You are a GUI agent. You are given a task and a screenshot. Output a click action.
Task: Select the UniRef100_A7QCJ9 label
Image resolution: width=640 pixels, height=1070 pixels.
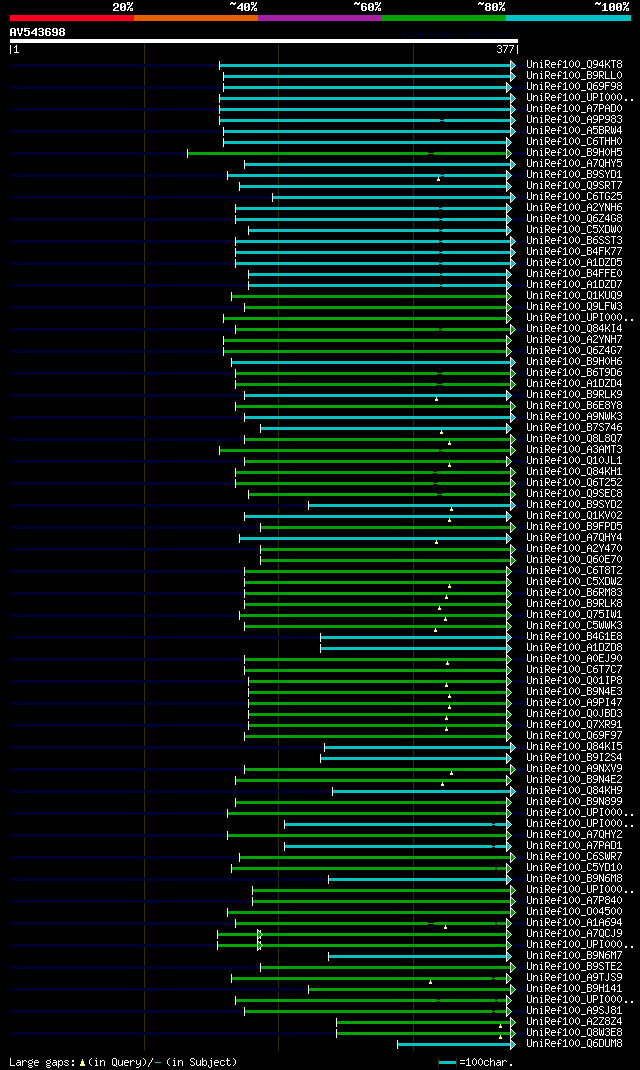(x=574, y=934)
